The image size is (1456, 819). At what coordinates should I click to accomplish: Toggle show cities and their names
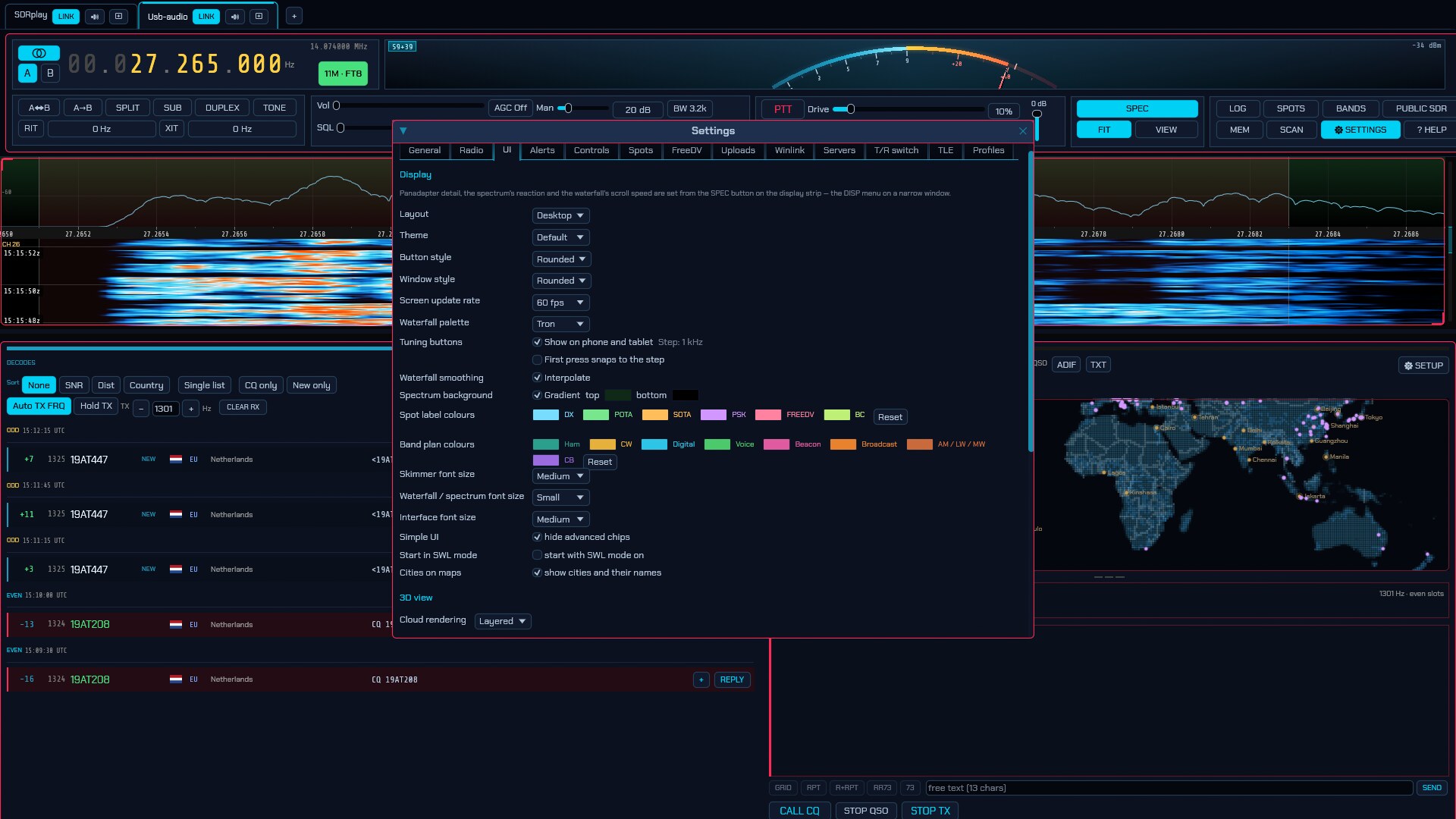(x=537, y=573)
